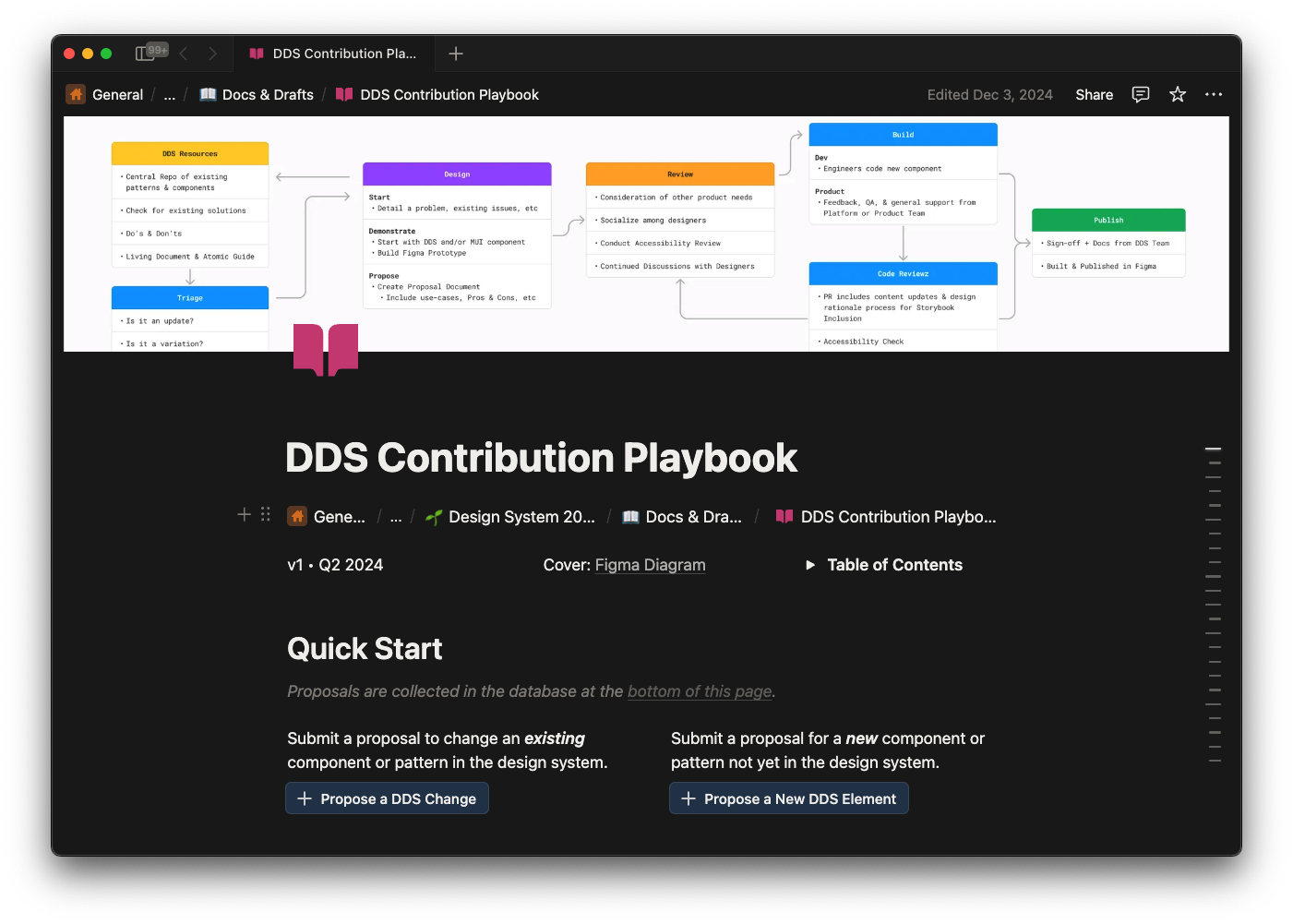Expand the Table of Contents disclosure triangle
The height and width of the screenshot is (924, 1293).
809,565
